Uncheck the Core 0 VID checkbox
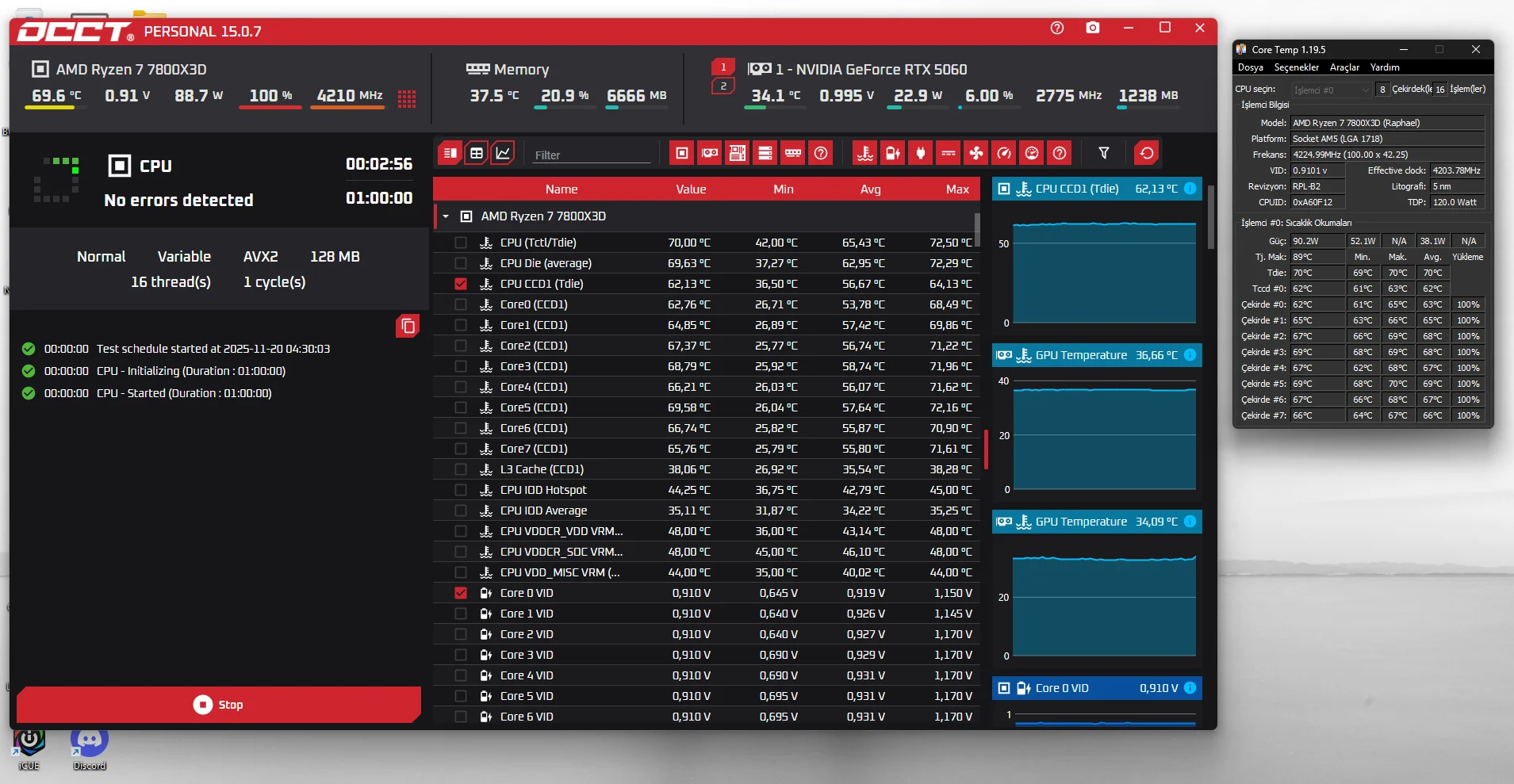 [461, 593]
